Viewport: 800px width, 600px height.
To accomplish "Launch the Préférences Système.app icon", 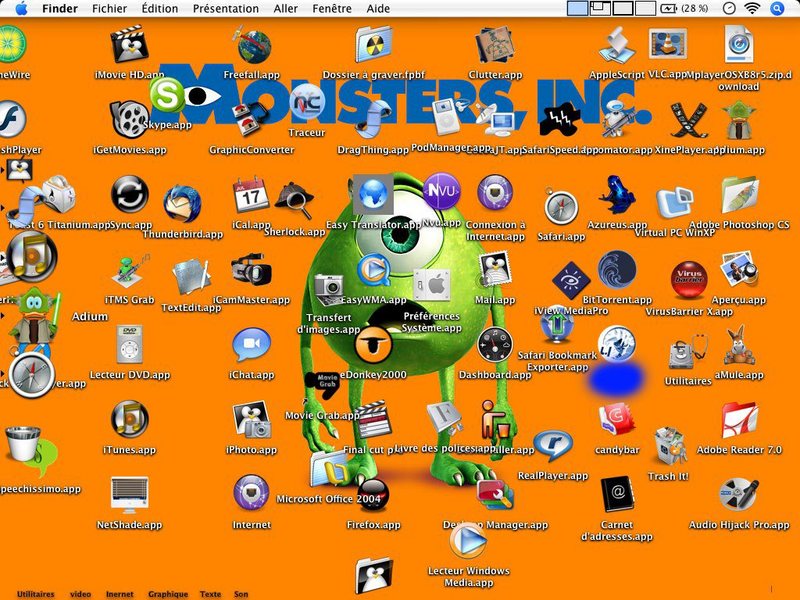I will point(432,286).
